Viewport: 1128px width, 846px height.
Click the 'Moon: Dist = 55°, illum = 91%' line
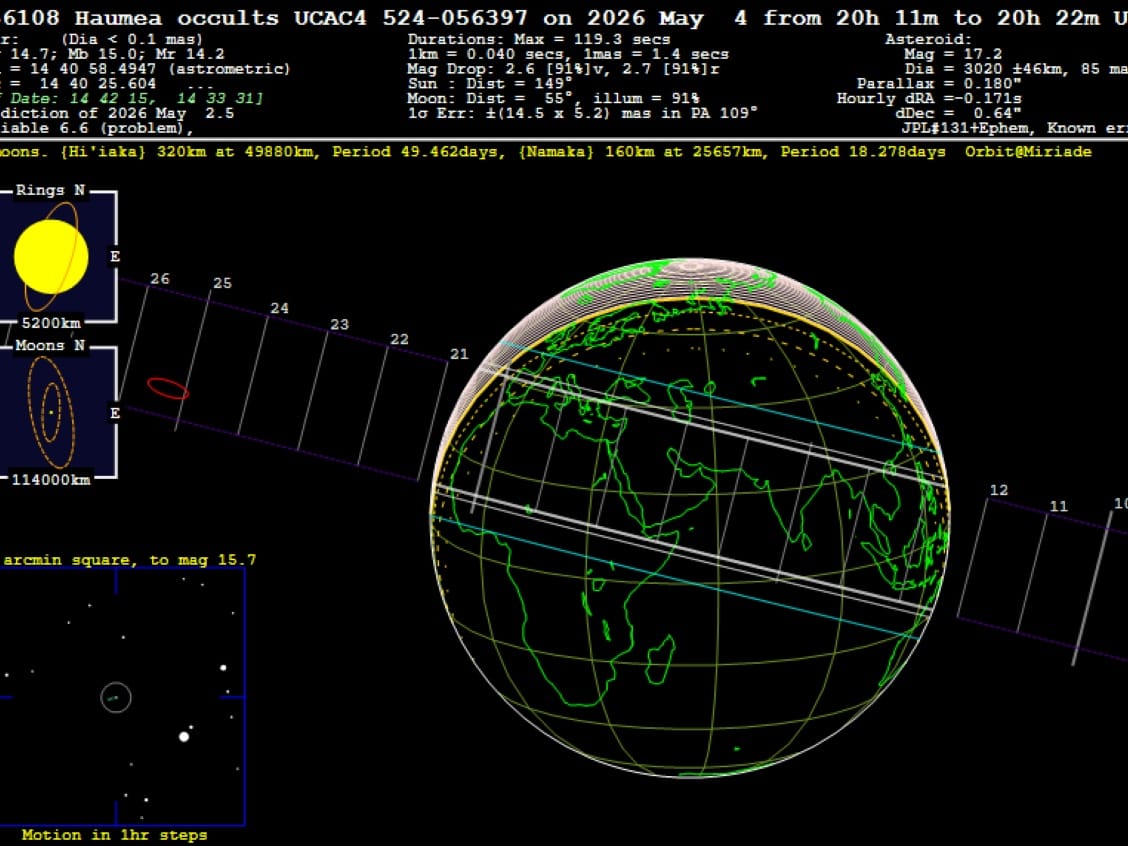coord(553,99)
